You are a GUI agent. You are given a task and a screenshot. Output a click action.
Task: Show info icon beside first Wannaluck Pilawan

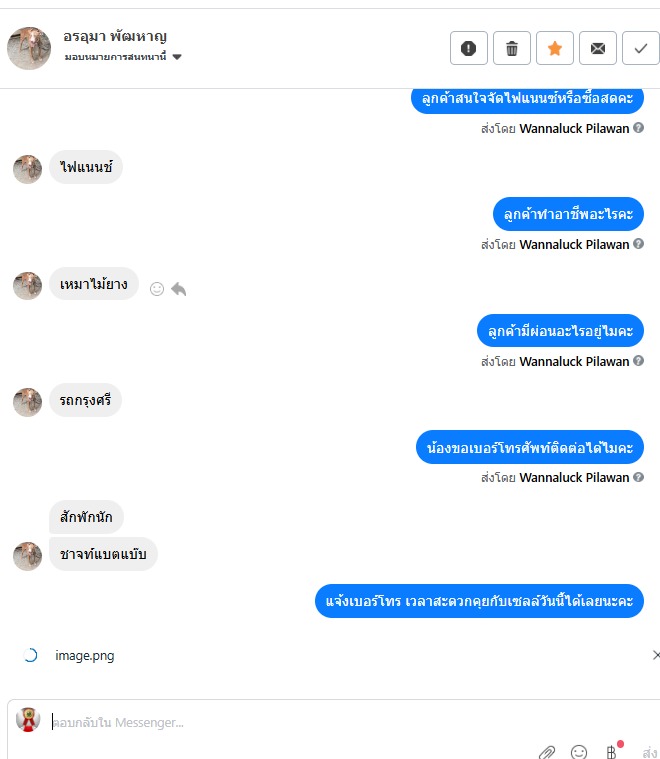pos(639,128)
